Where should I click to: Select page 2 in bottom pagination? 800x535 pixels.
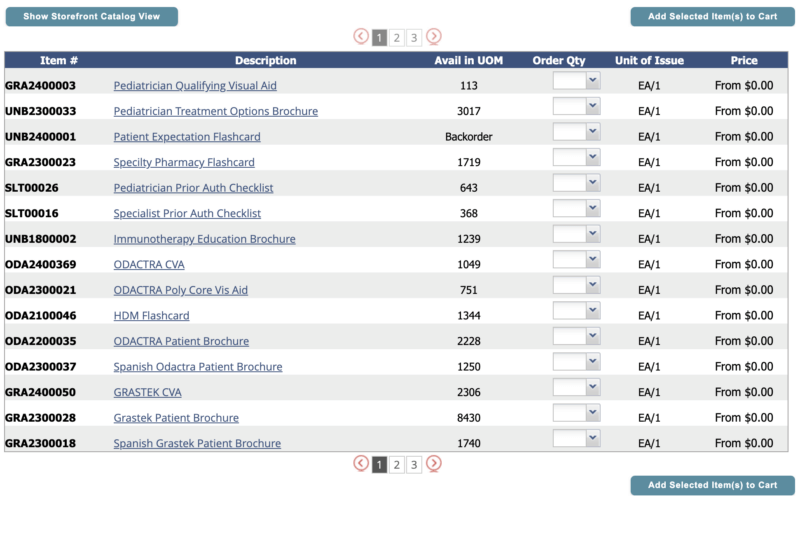point(396,465)
